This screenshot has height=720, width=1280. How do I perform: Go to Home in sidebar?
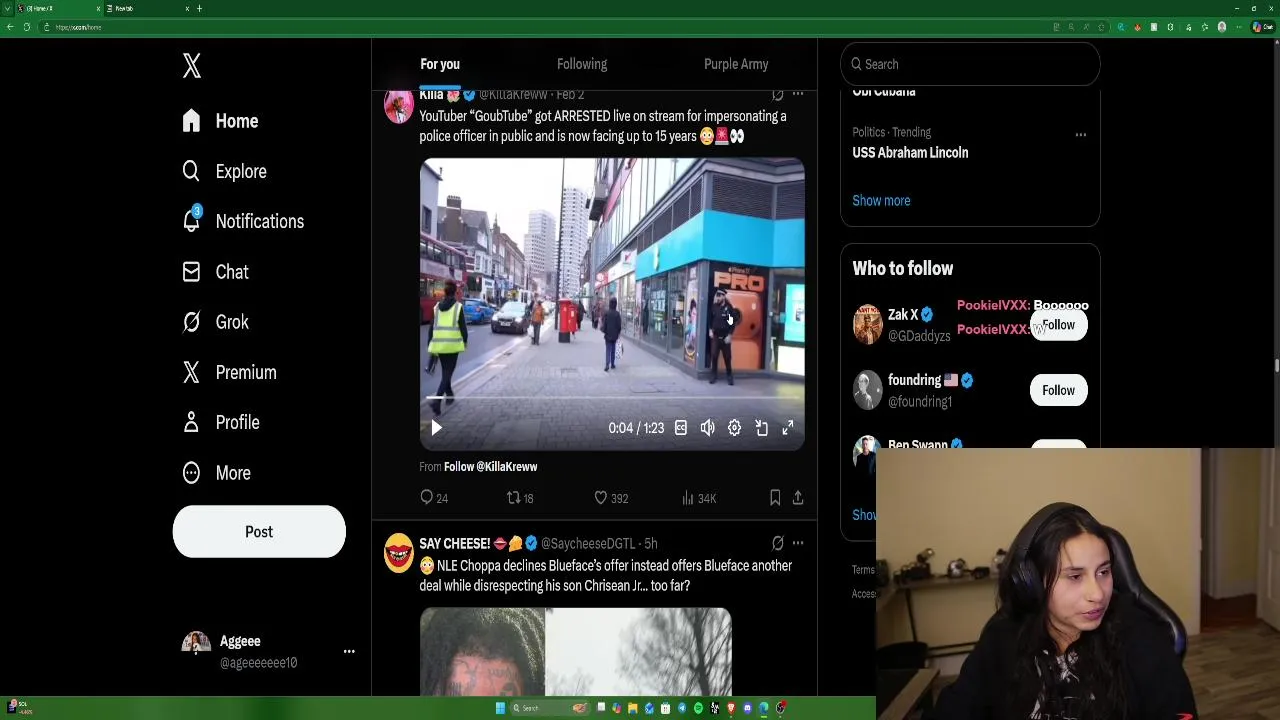[x=220, y=121]
